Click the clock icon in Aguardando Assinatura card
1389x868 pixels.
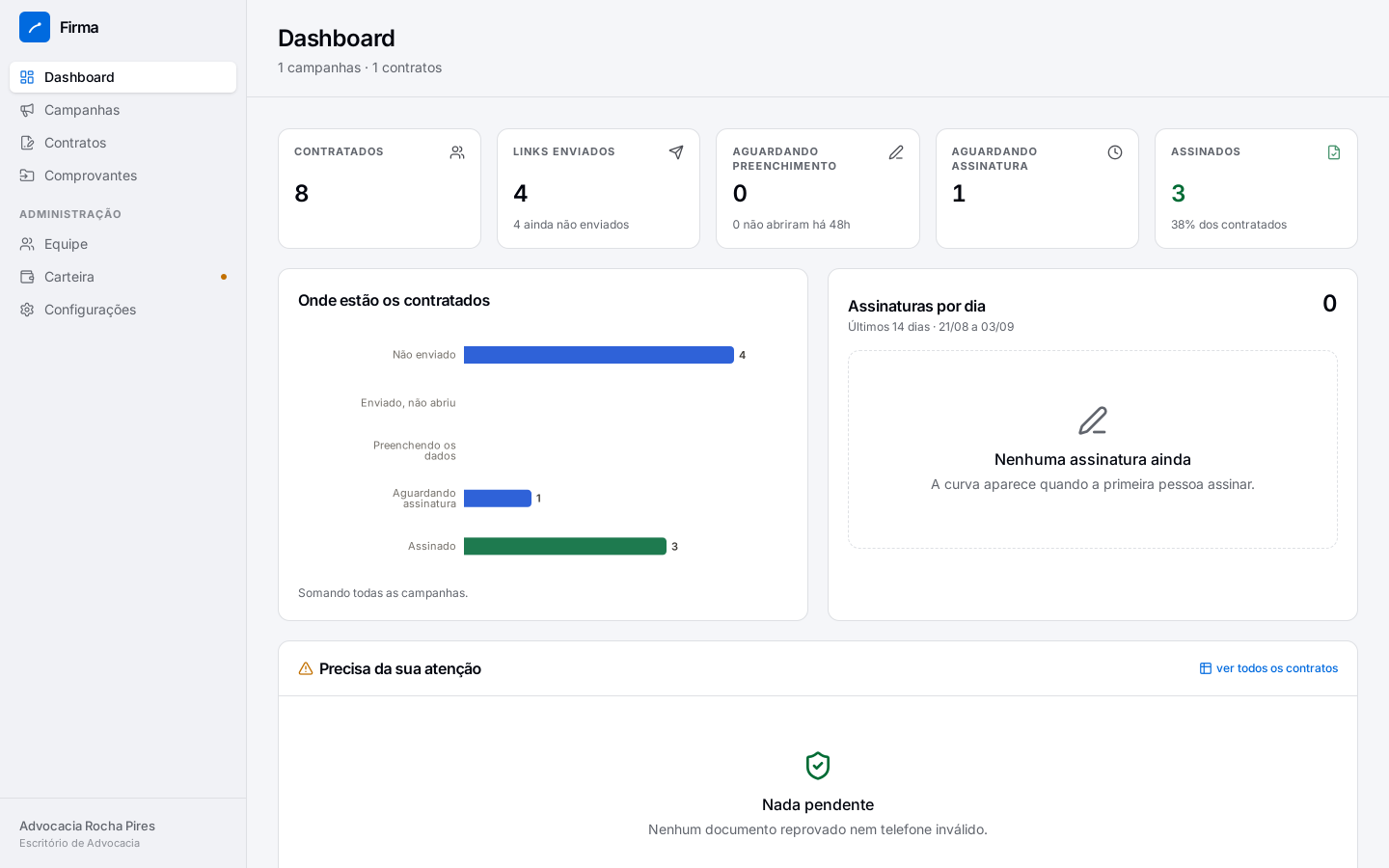[x=1115, y=152]
